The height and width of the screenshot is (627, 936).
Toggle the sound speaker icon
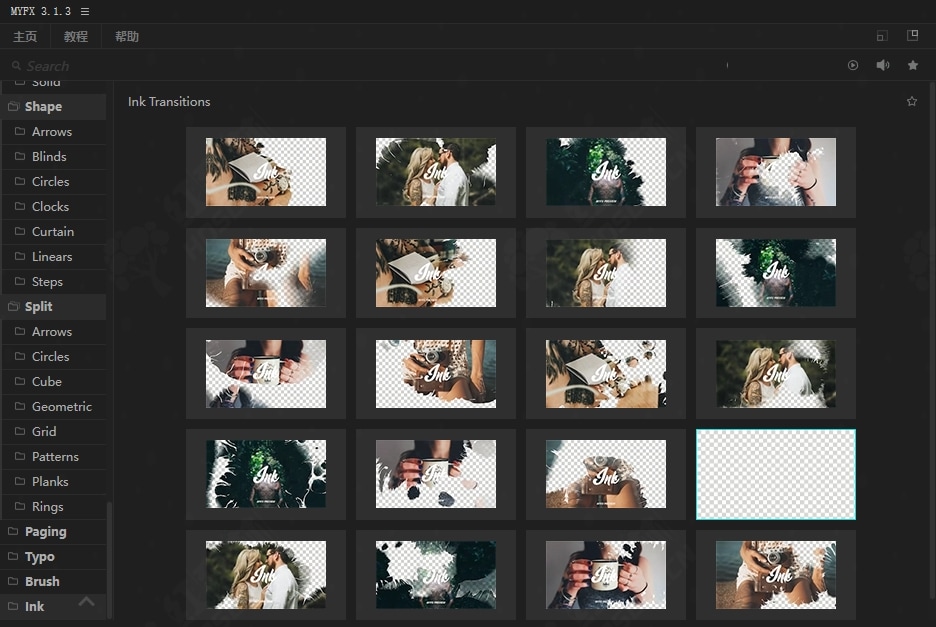(883, 65)
